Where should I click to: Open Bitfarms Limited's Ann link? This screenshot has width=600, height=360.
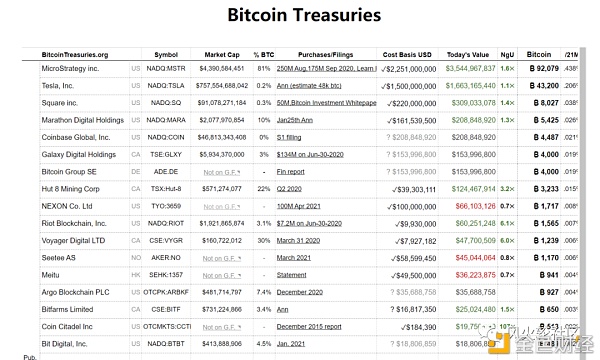[x=282, y=310]
